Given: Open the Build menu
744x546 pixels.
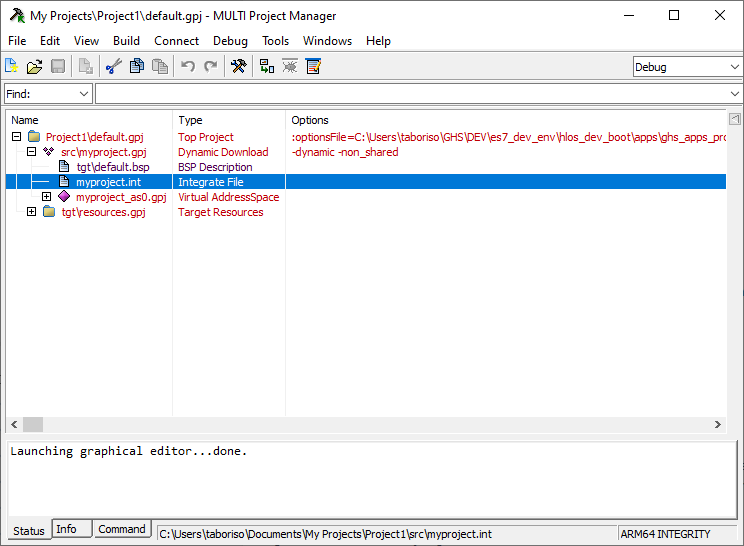Looking at the screenshot, I should pyautogui.click(x=126, y=41).
